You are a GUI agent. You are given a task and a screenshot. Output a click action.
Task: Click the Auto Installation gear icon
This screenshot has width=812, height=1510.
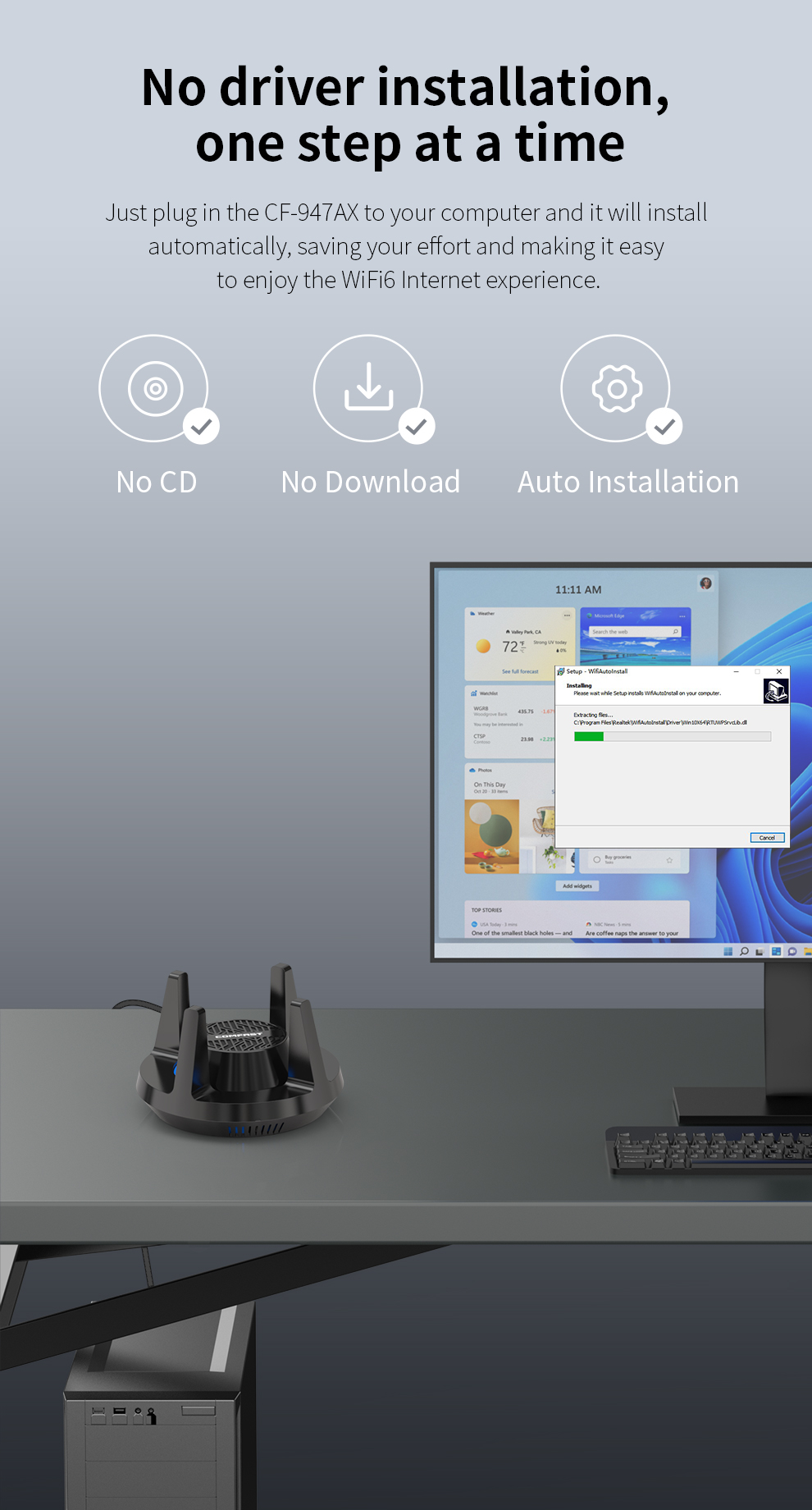pyautogui.click(x=616, y=388)
